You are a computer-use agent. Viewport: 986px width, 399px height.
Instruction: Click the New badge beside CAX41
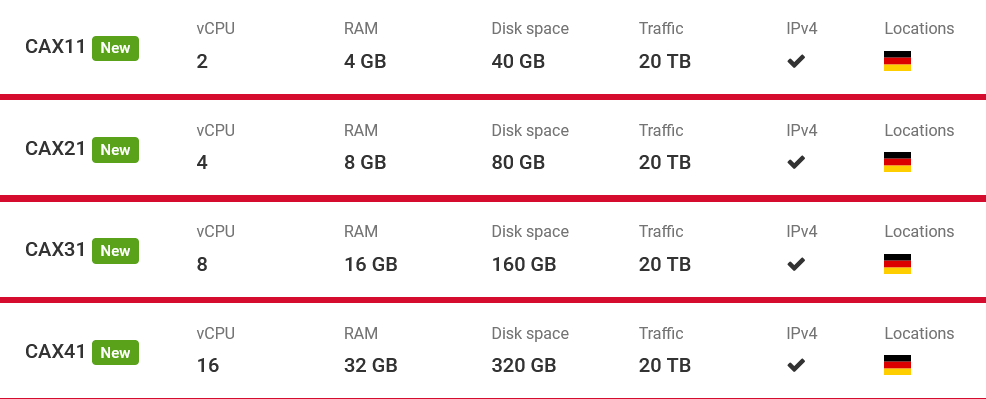[116, 353]
